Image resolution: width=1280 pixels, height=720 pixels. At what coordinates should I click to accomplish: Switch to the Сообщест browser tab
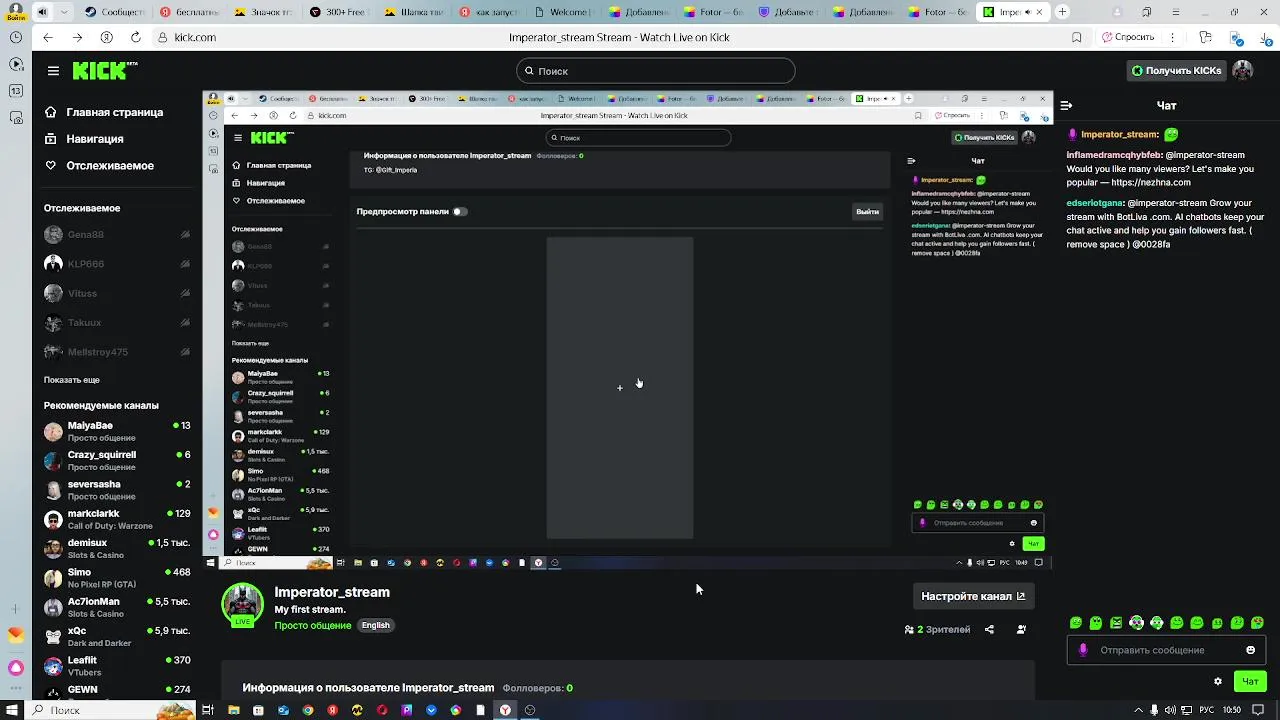[114, 12]
